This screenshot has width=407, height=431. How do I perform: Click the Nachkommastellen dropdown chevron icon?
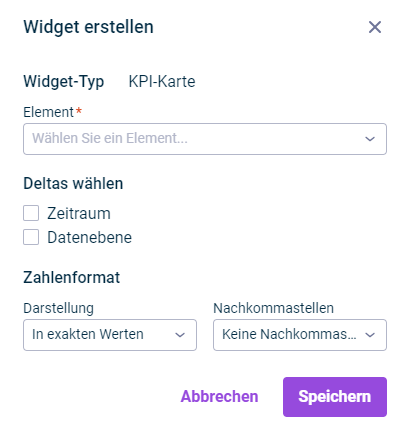point(370,335)
